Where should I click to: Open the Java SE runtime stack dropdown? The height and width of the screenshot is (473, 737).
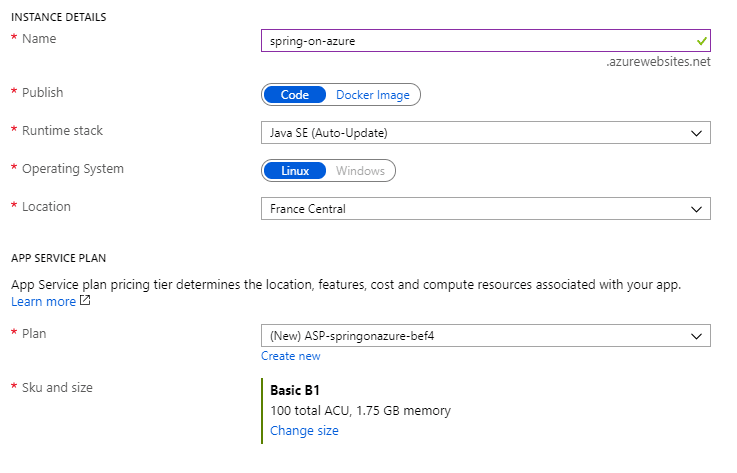tap(486, 133)
